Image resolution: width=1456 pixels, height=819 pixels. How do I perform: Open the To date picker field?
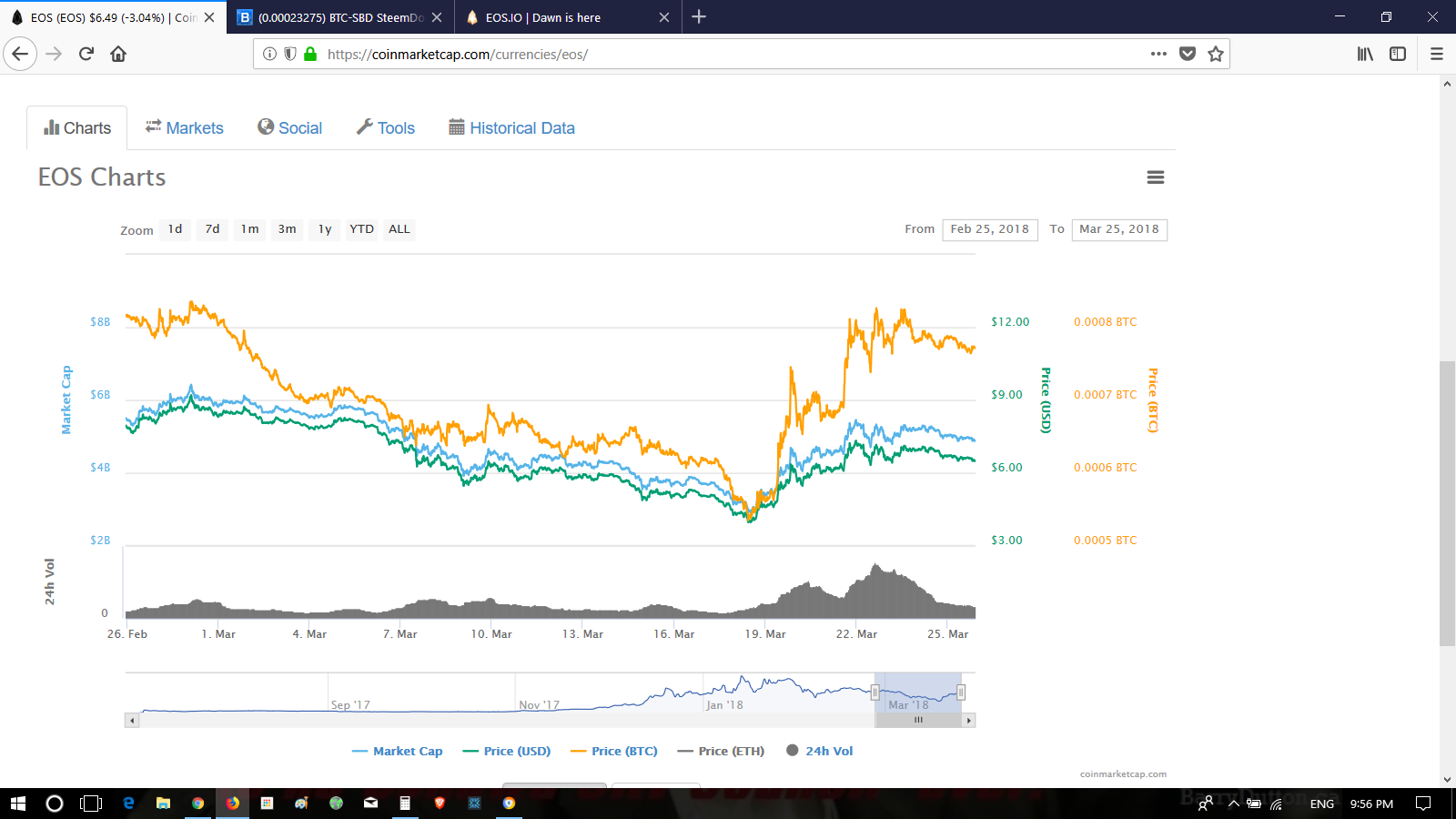click(1119, 229)
